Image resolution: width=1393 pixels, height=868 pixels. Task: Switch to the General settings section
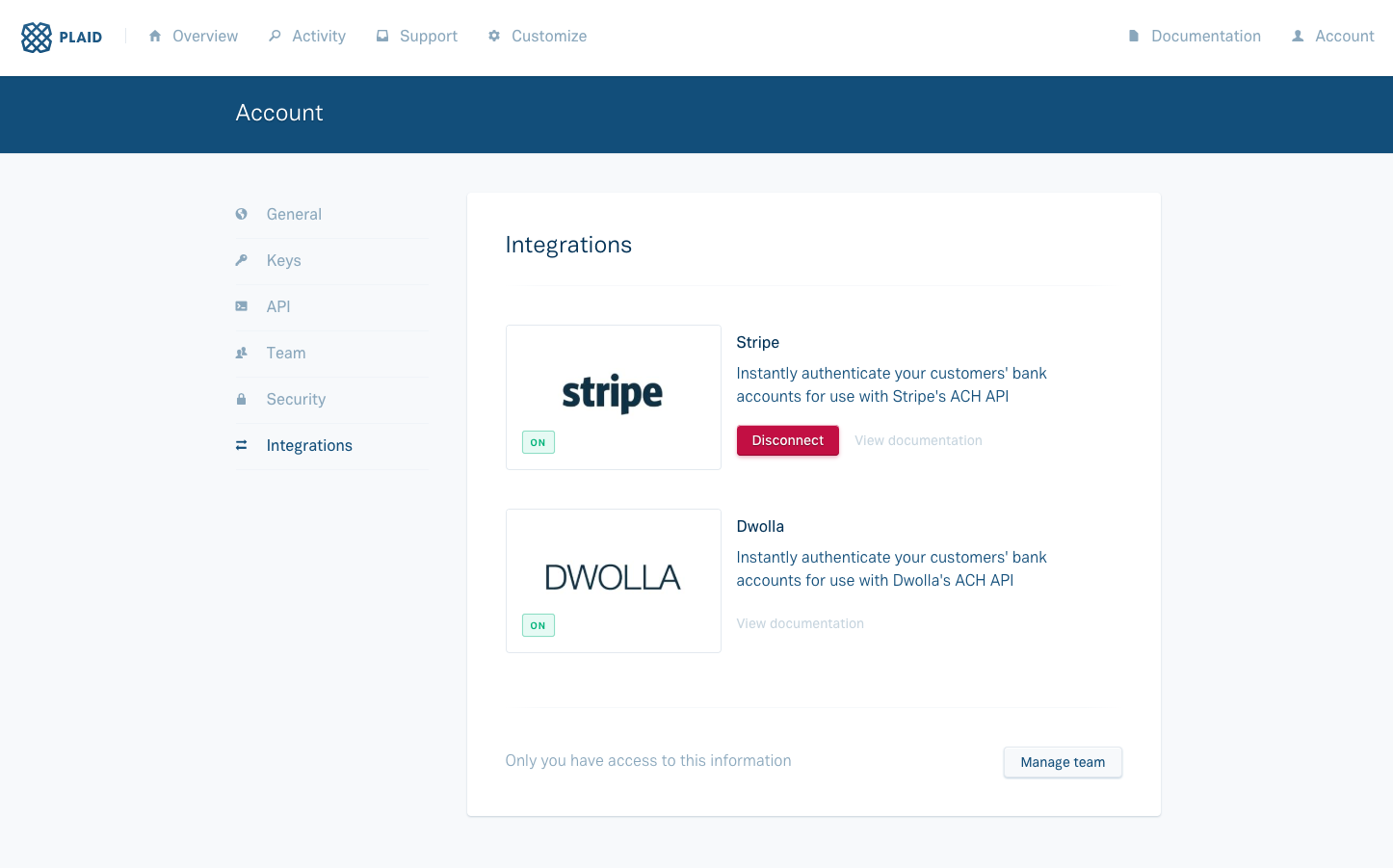(294, 213)
